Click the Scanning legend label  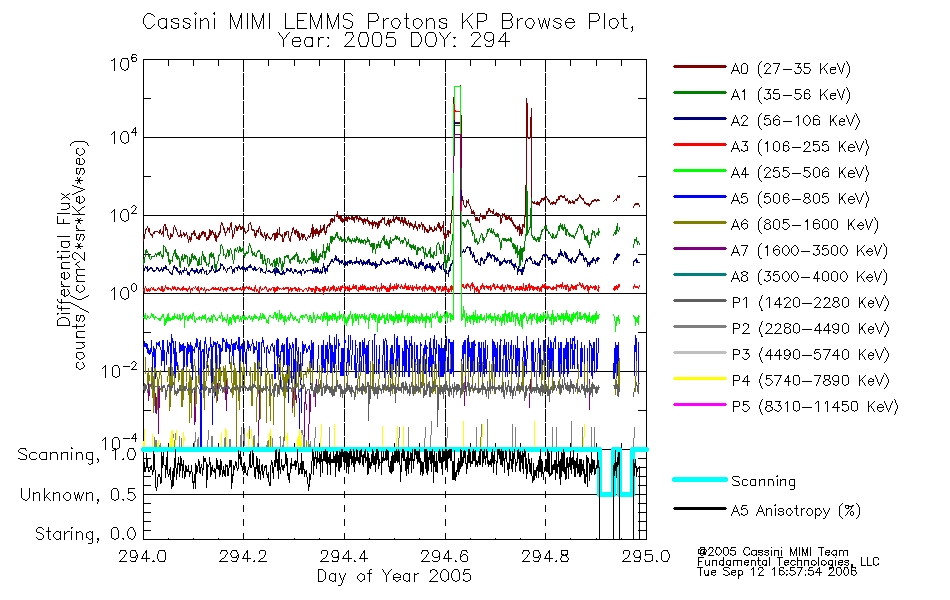(763, 482)
